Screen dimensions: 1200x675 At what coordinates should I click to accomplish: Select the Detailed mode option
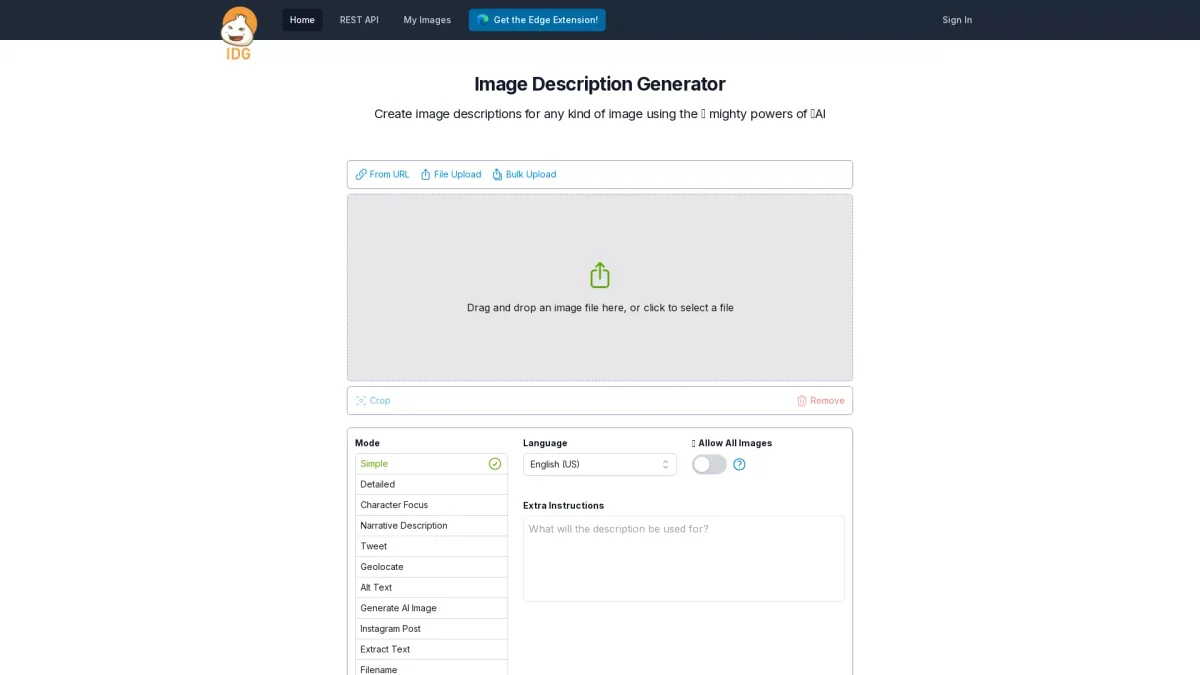(x=431, y=484)
